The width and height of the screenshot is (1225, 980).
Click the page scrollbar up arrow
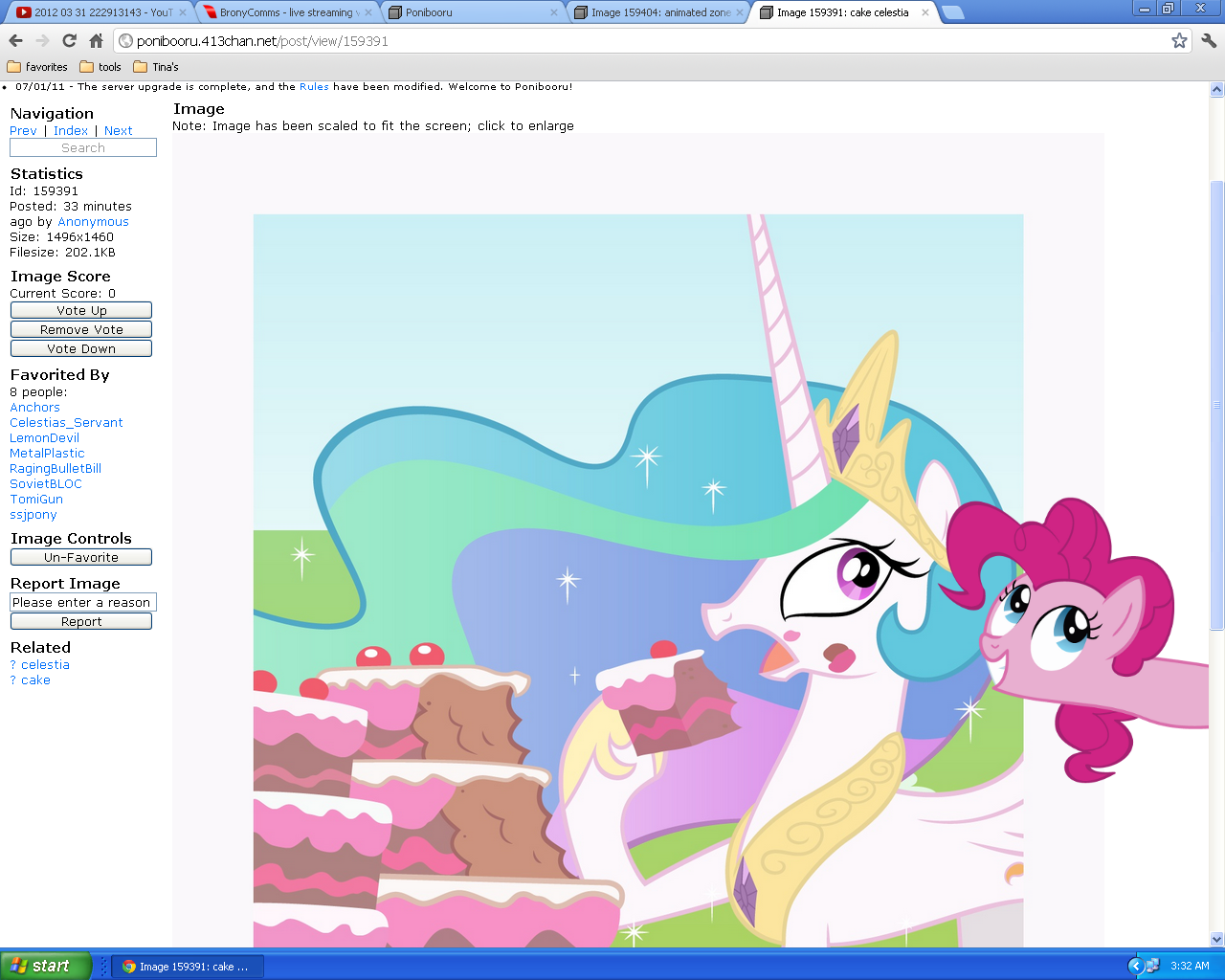[1217, 90]
